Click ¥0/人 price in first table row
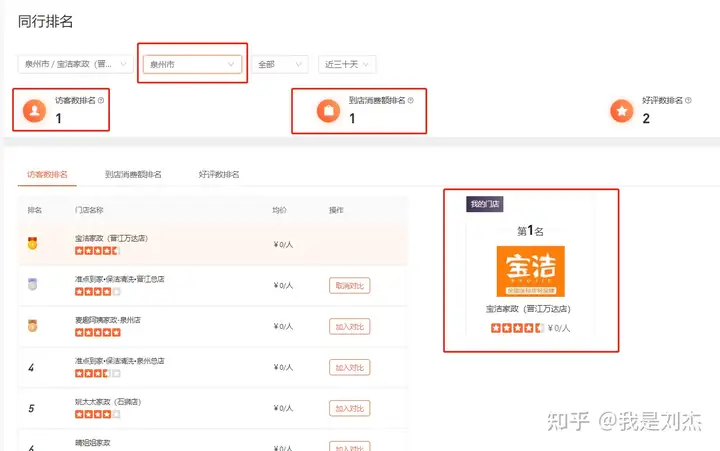 [283, 245]
